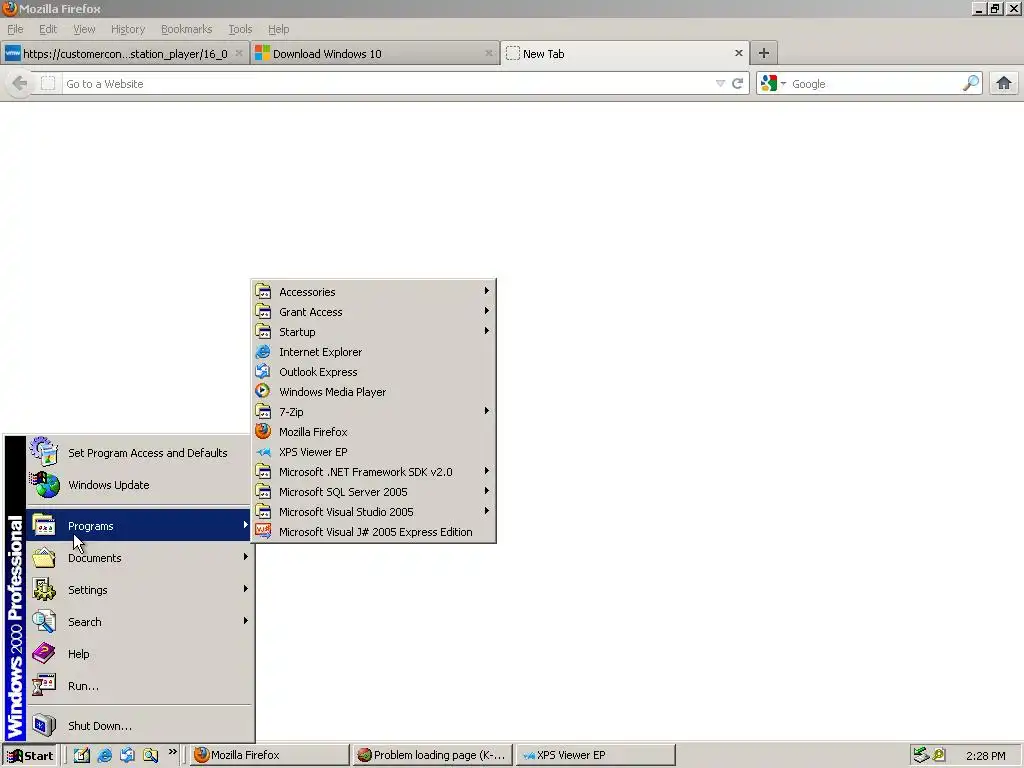Click the Go to a Website address field
The image size is (1024, 768).
(x=387, y=84)
